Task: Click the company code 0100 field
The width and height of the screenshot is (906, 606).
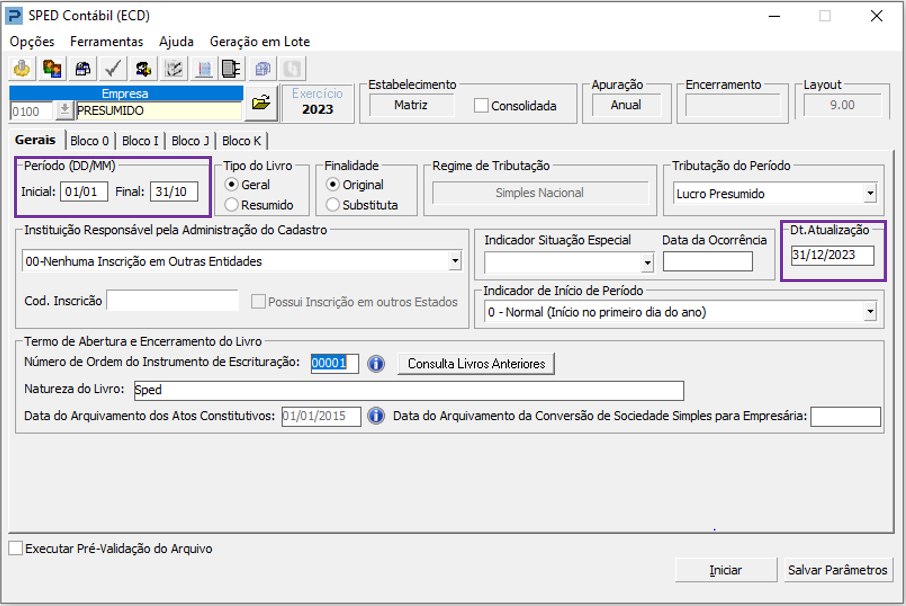Action: coord(32,111)
